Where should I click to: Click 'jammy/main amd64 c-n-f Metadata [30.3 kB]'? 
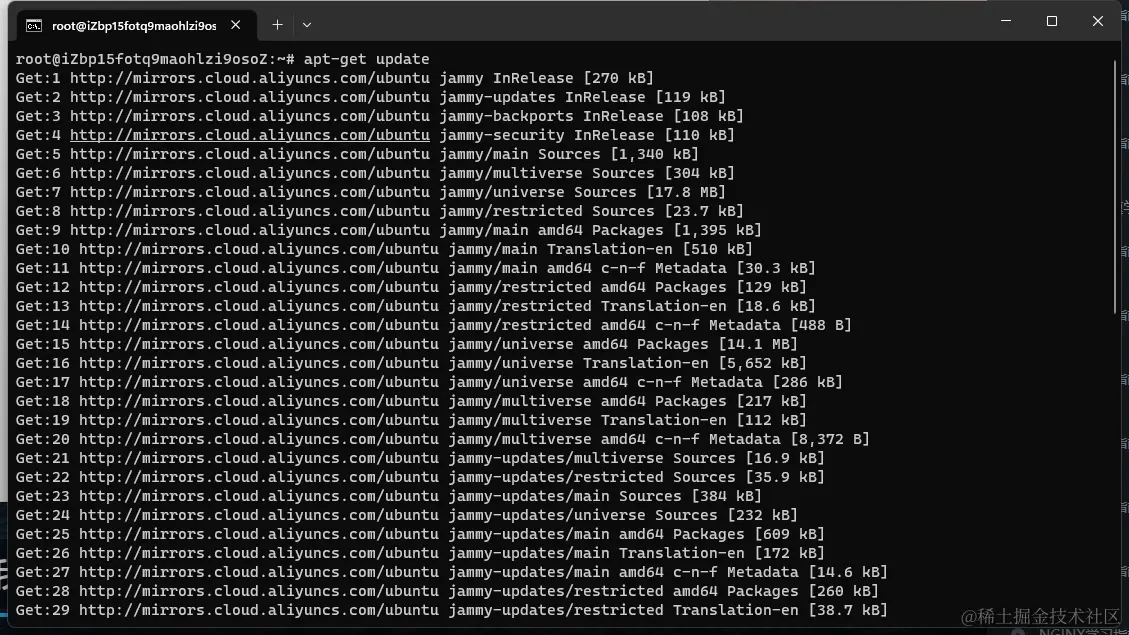pos(631,268)
